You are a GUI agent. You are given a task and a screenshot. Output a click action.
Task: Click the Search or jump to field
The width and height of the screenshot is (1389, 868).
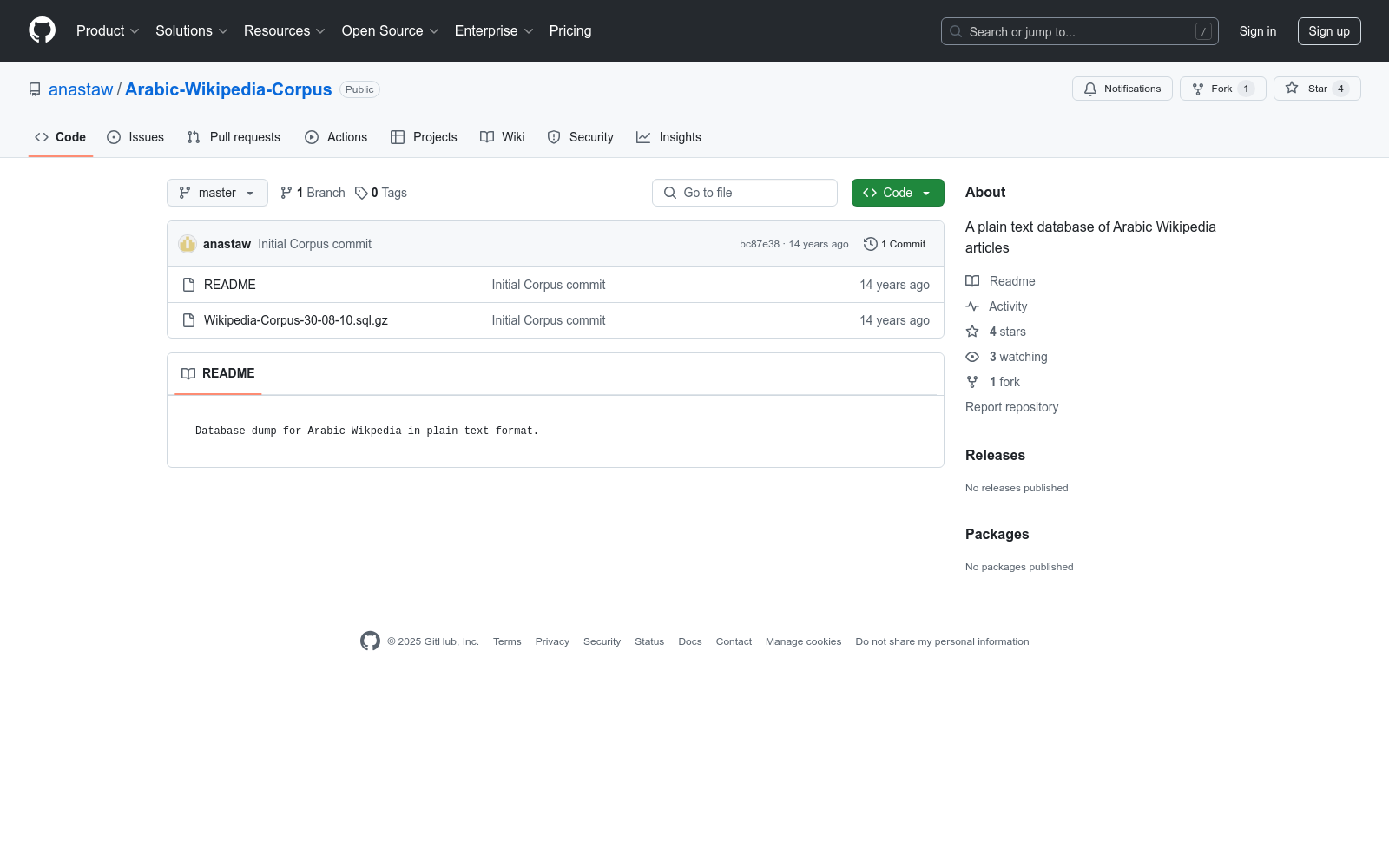pos(1080,31)
